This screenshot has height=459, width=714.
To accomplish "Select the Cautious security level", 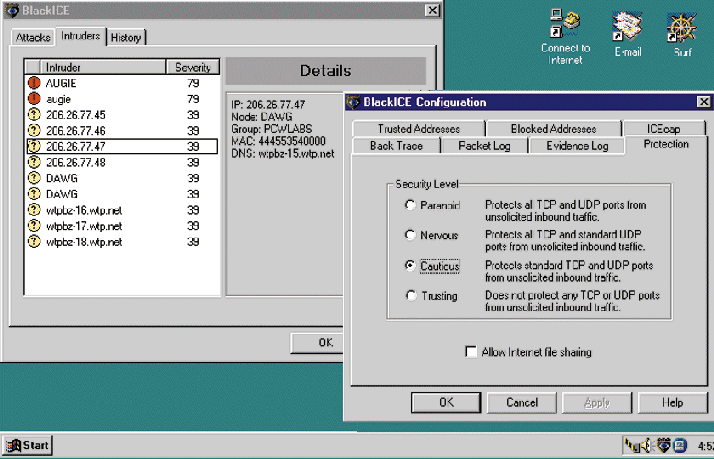I will click(x=410, y=265).
